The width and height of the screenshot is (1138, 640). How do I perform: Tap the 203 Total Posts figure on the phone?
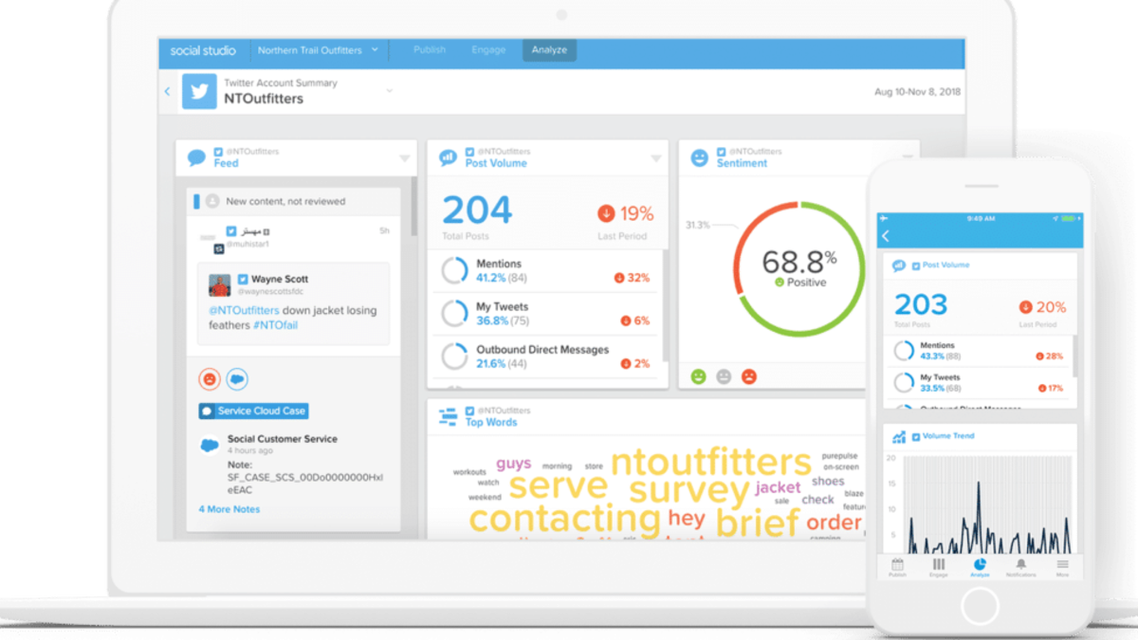click(x=921, y=305)
